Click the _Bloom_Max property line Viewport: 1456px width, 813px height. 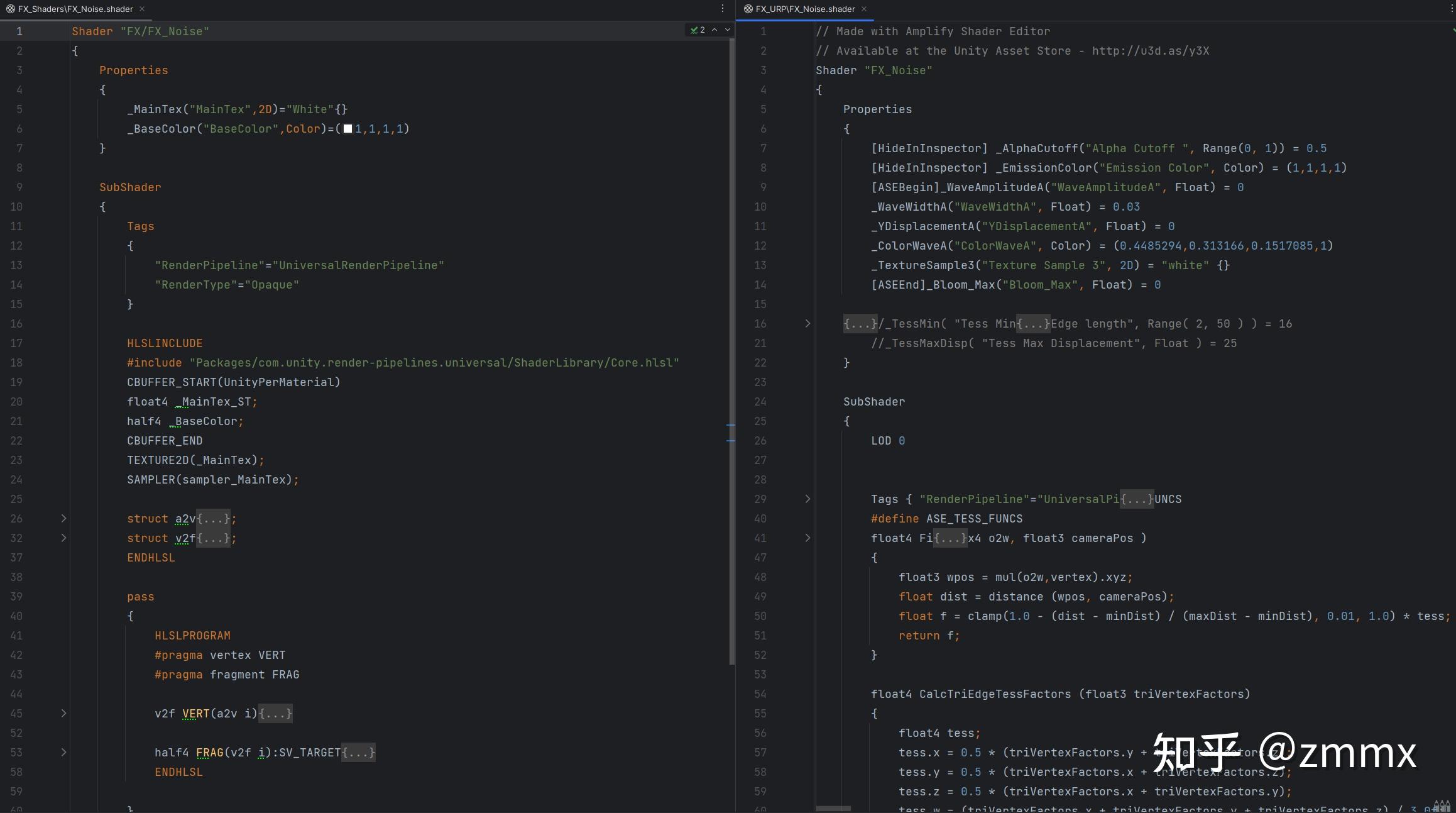pos(1015,285)
